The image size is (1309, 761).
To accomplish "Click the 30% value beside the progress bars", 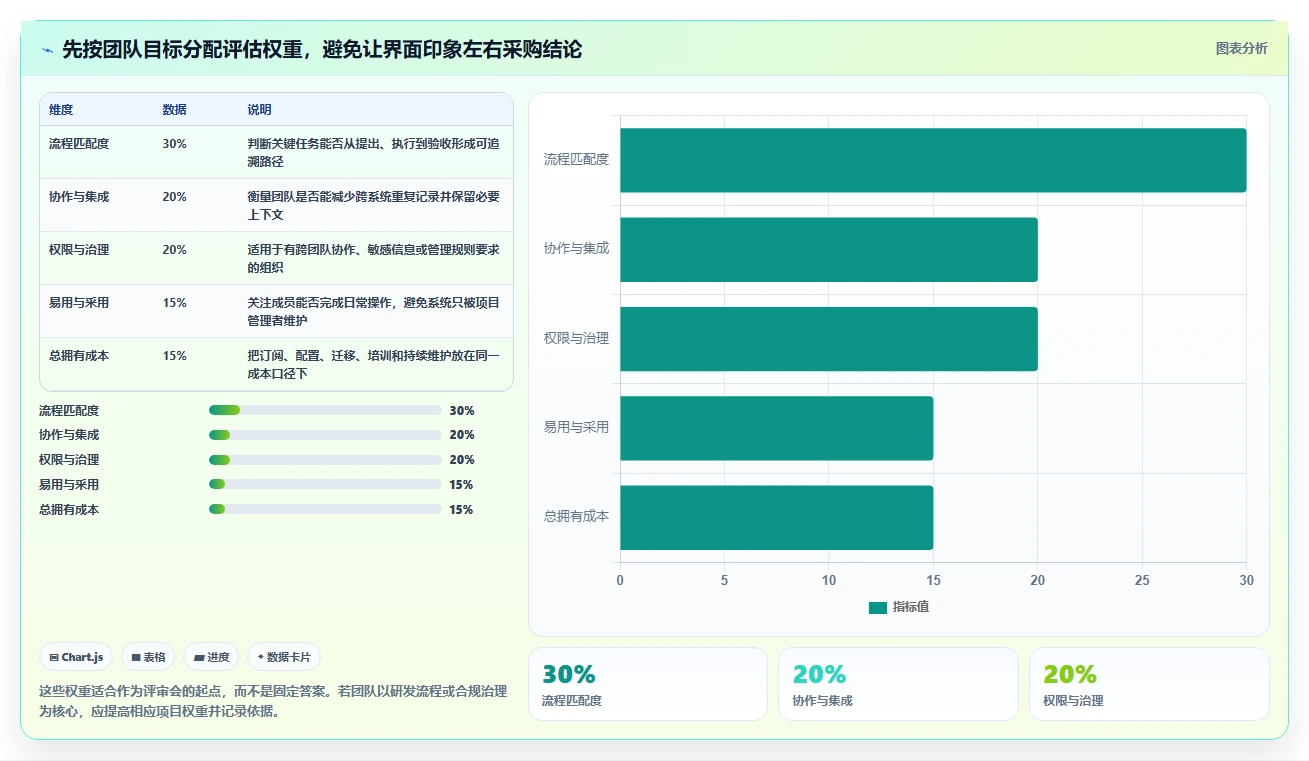I will (462, 410).
